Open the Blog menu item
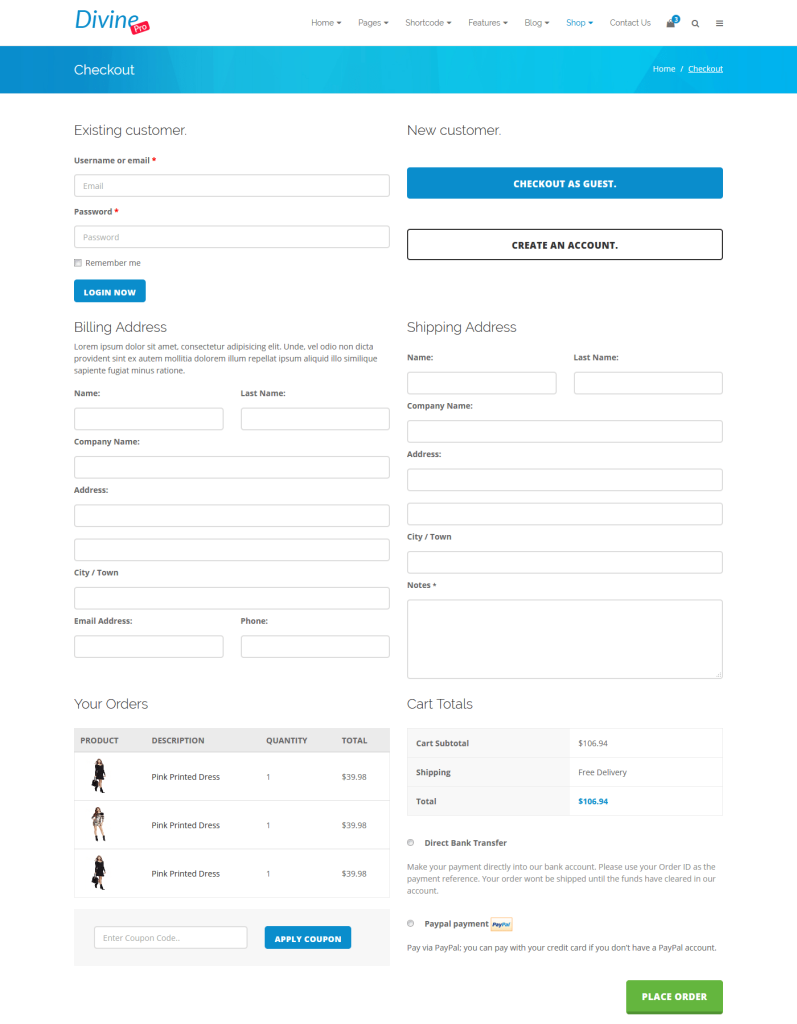The image size is (797, 1024). (x=536, y=22)
